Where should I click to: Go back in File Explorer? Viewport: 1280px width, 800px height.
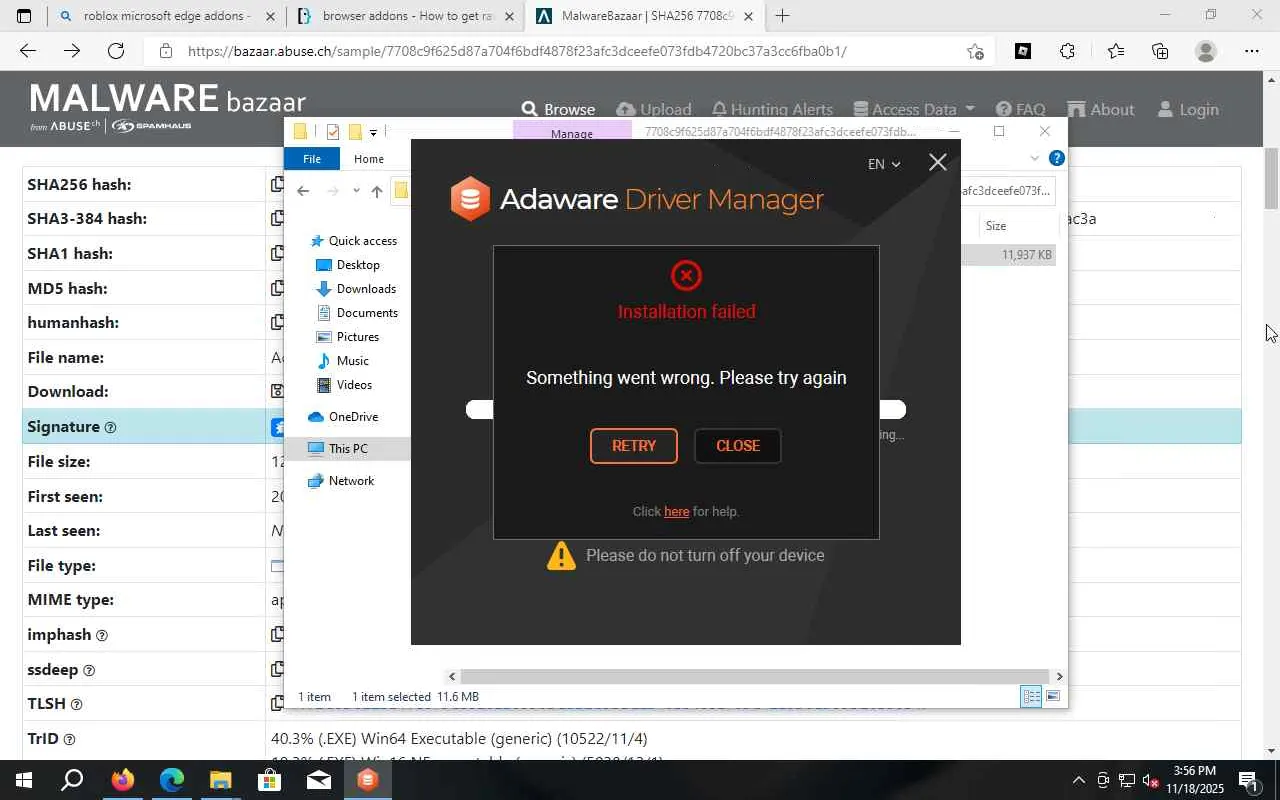(303, 191)
